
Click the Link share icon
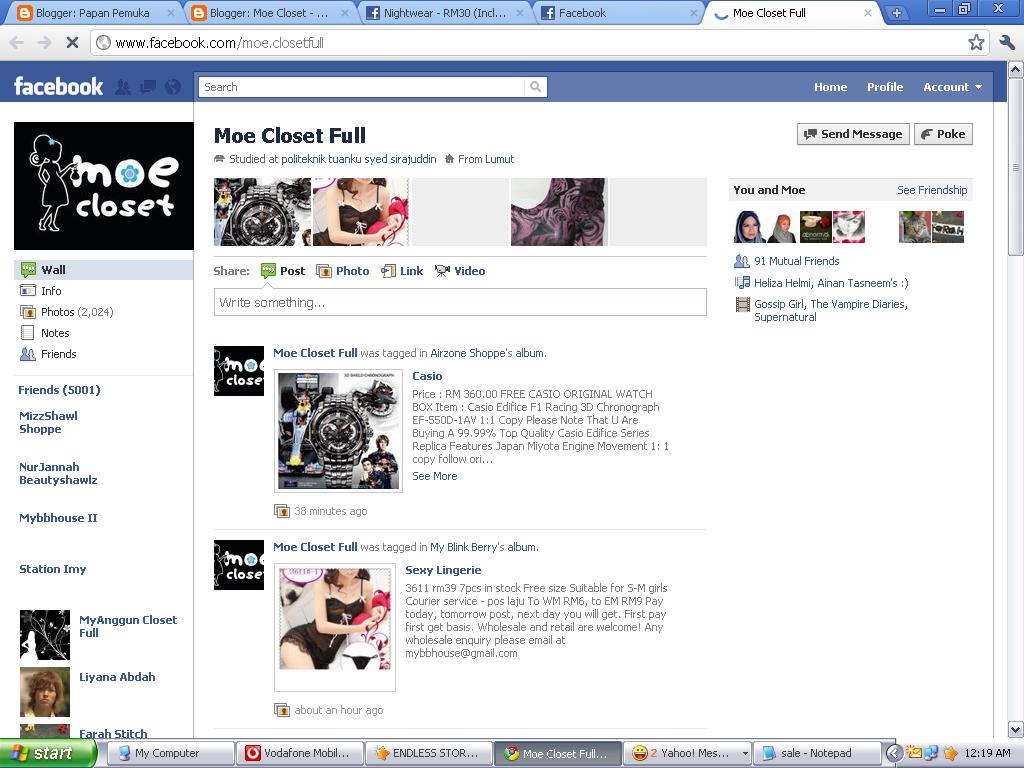coord(389,271)
